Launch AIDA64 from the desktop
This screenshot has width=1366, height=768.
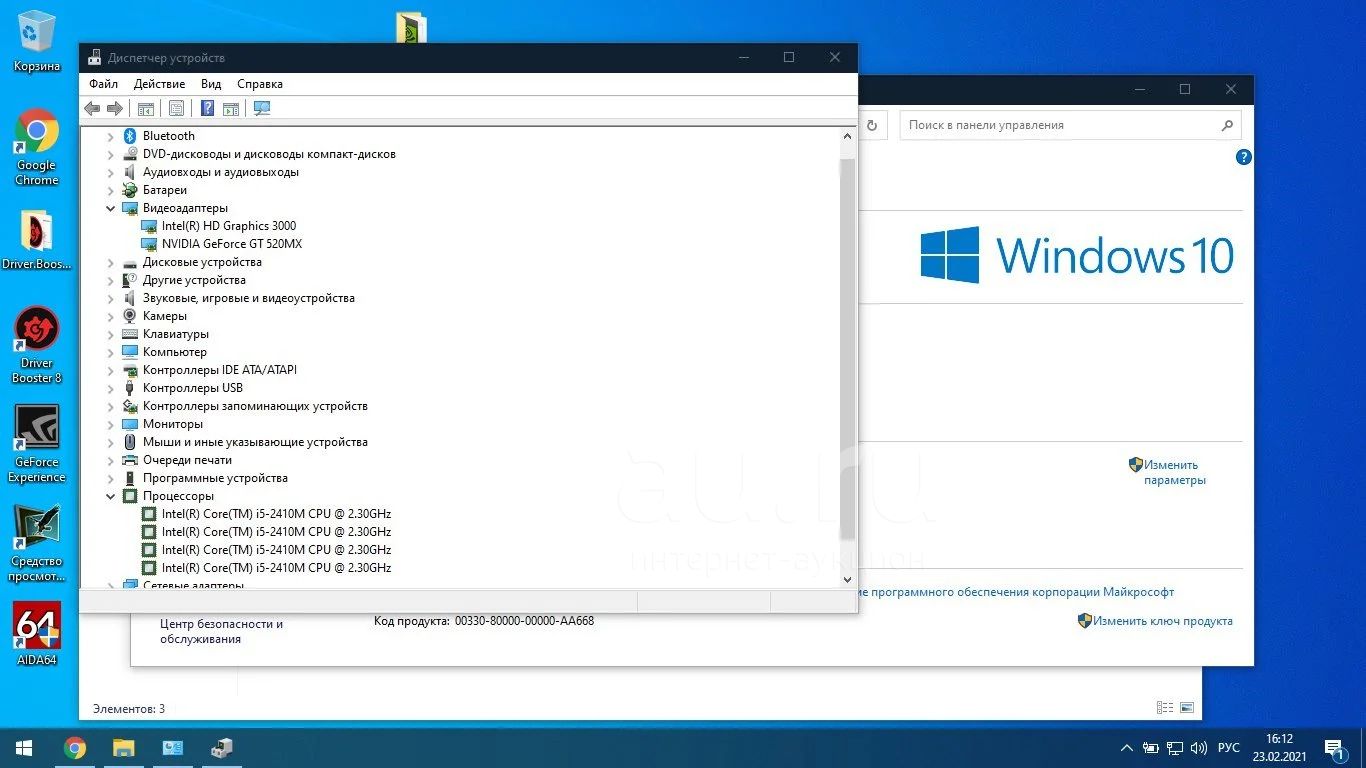pyautogui.click(x=37, y=634)
